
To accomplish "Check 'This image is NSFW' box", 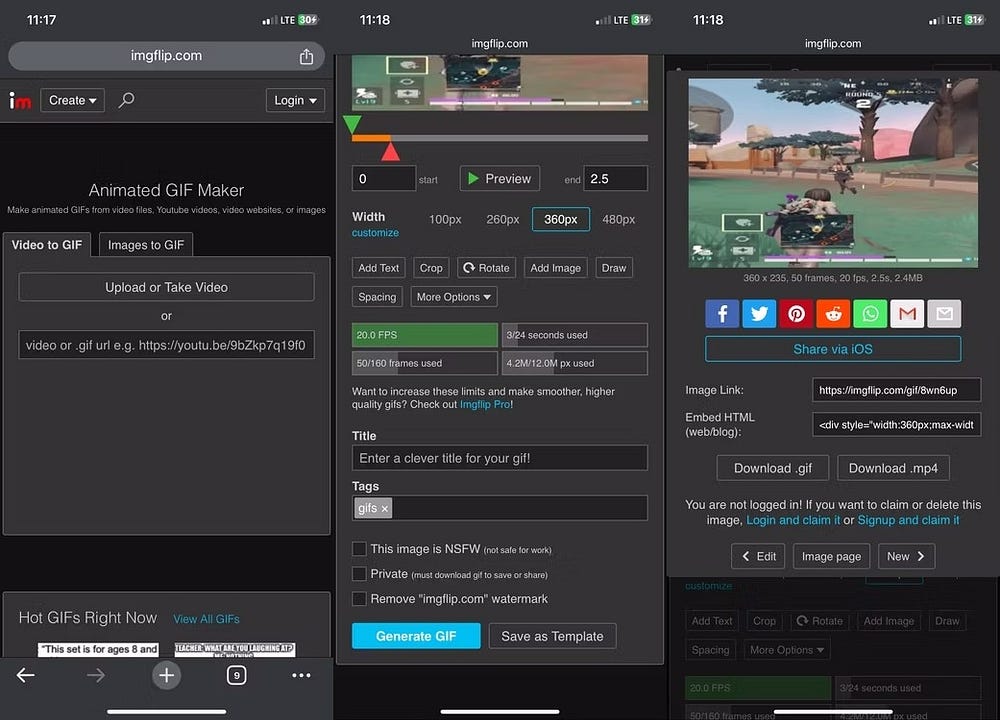I will [359, 549].
